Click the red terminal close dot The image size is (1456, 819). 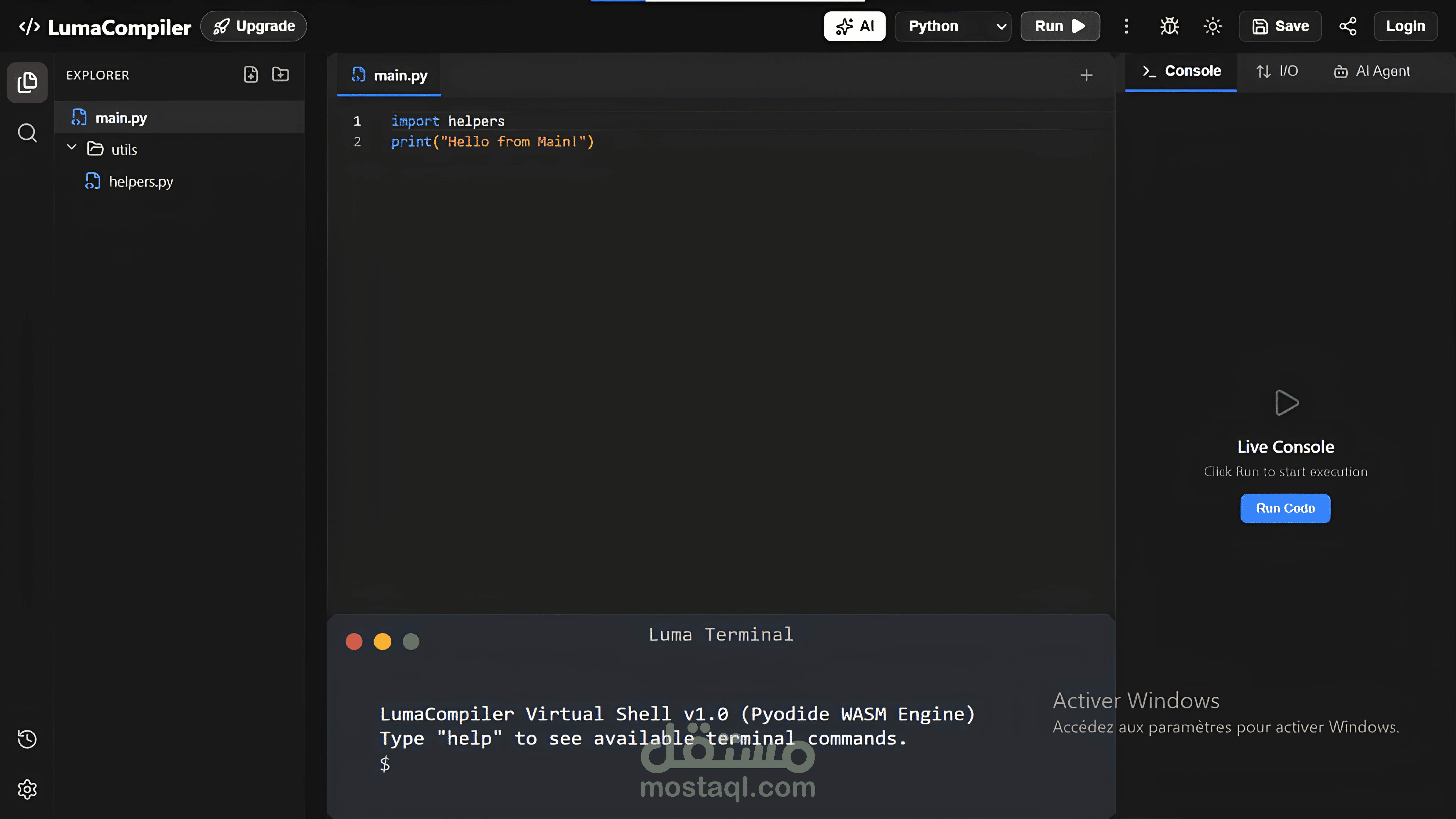[x=354, y=642]
